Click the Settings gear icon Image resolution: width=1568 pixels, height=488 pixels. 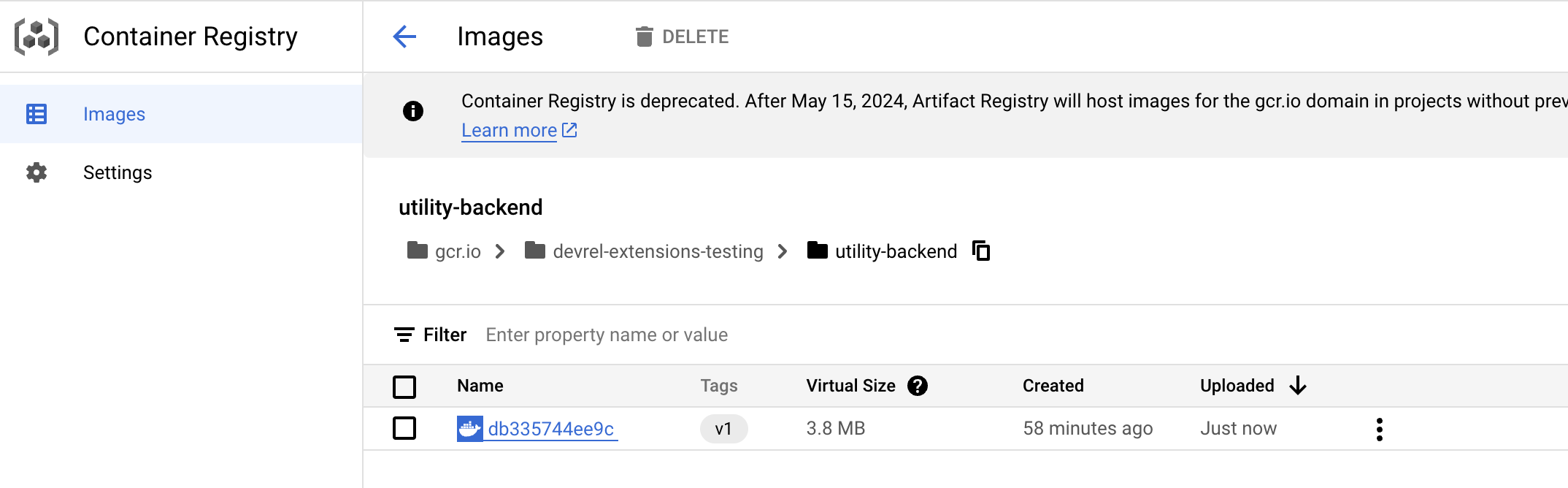coord(36,172)
